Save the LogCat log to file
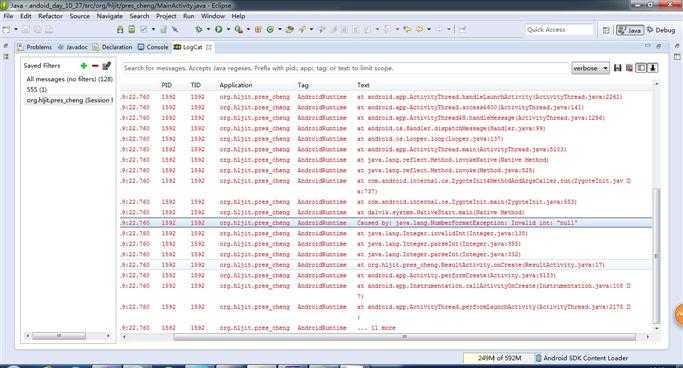Viewport: 683px width, 368px height. 618,68
